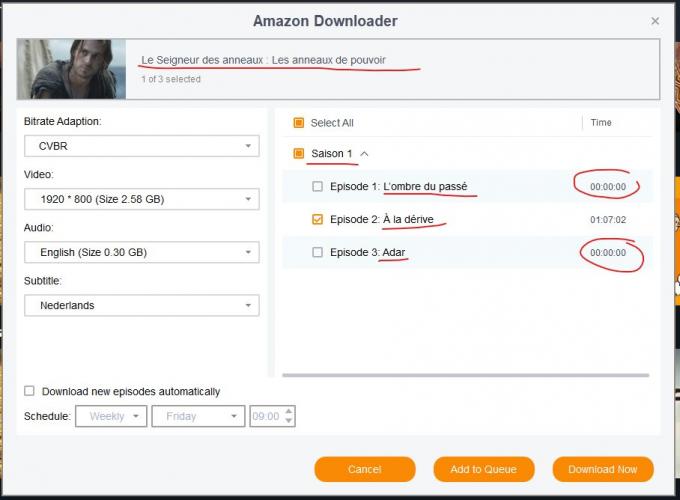The image size is (680, 500).
Task: Toggle the Select All checkbox
Action: coord(298,123)
